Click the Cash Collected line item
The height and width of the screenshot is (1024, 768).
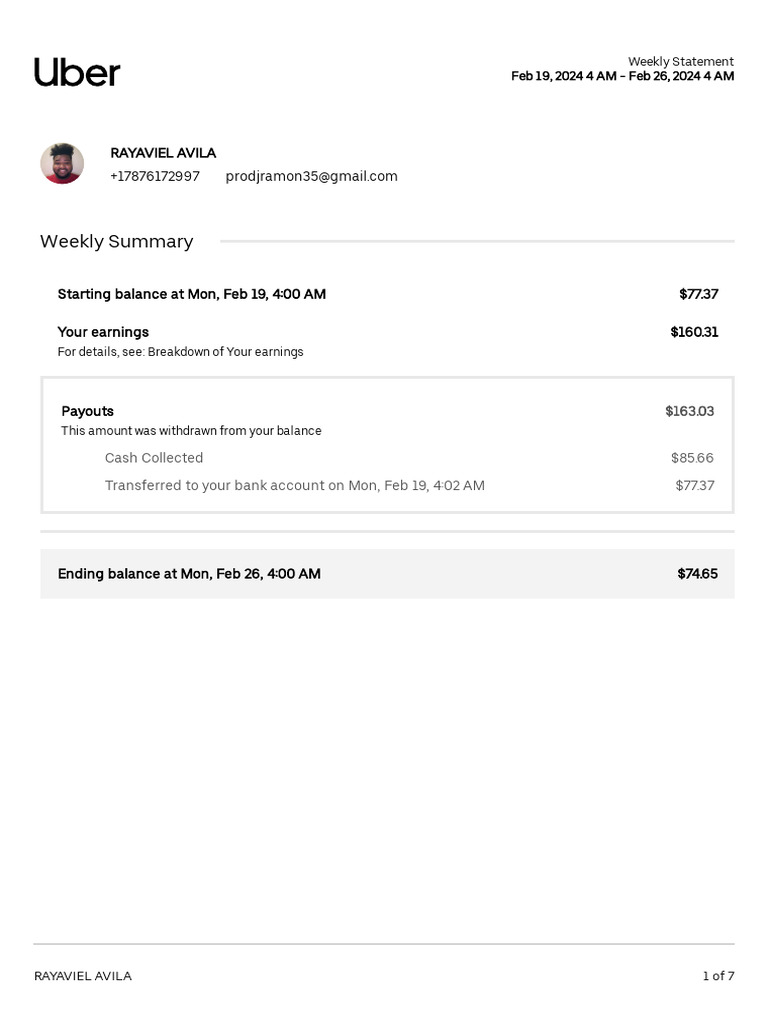(154, 458)
